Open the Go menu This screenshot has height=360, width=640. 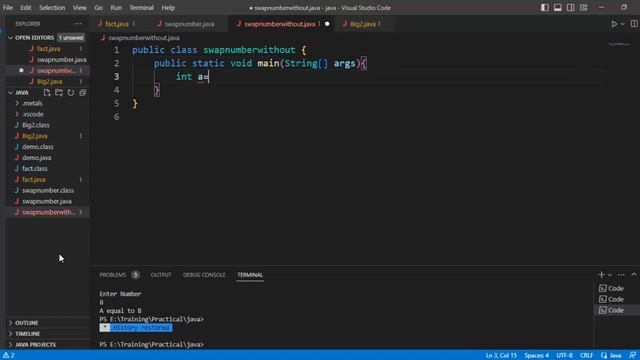98,8
